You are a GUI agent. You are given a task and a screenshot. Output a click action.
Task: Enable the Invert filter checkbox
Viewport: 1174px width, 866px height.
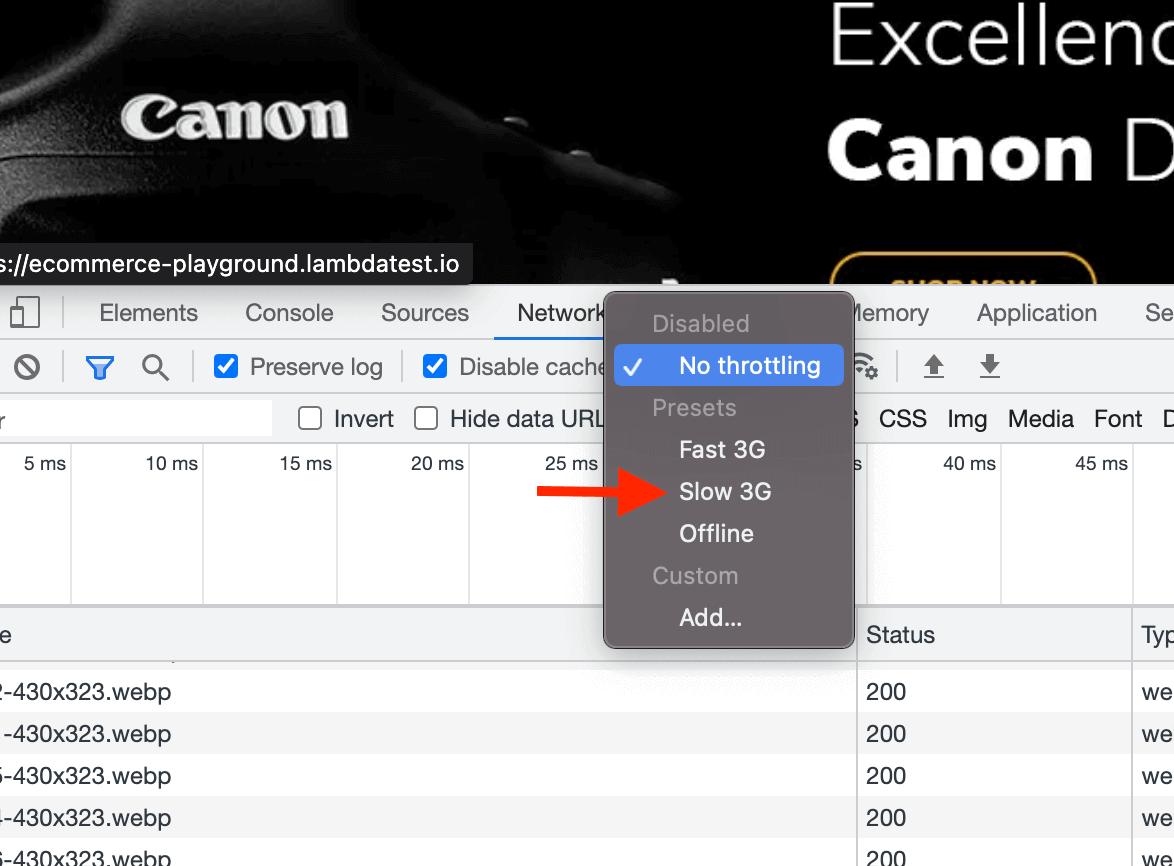(x=310, y=418)
